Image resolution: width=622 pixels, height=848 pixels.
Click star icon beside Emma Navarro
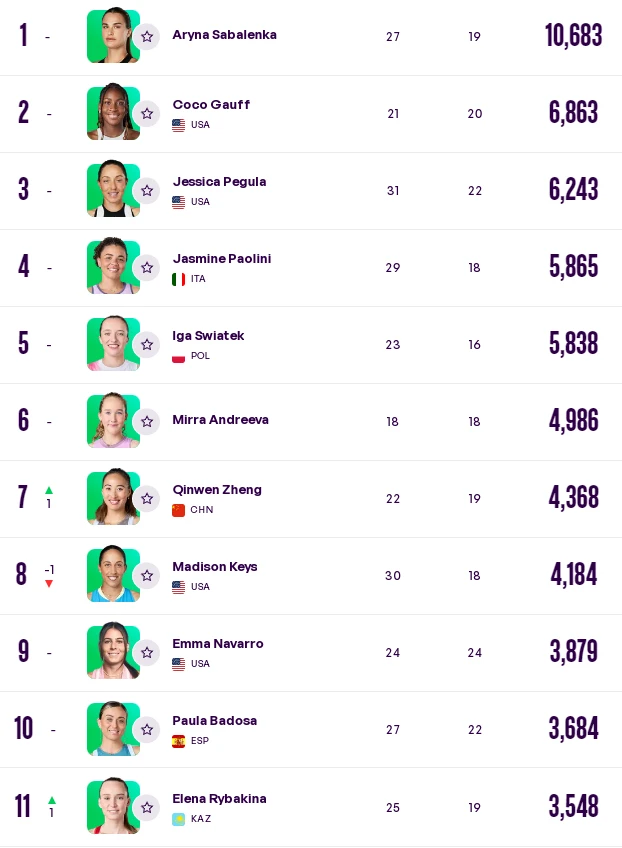click(x=147, y=653)
